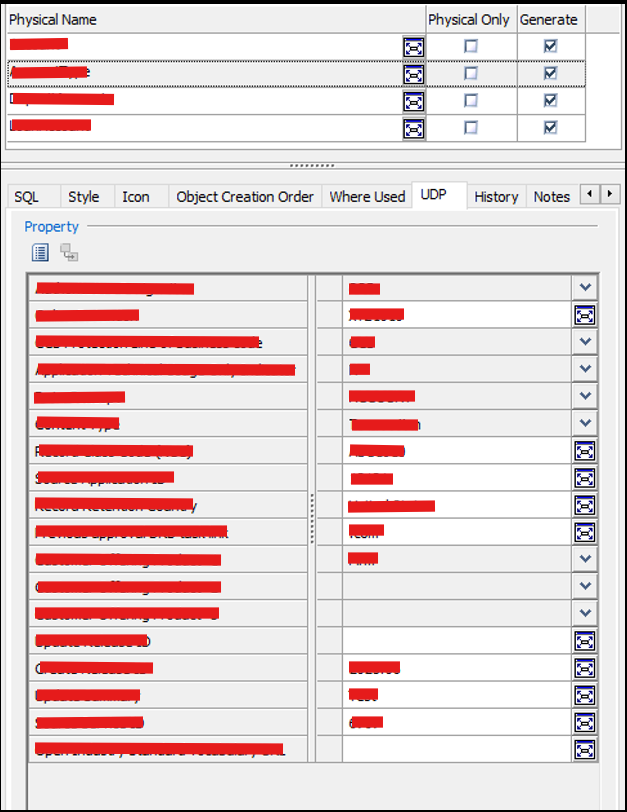Open the Notes tab
627x812 pixels.
tap(552, 197)
